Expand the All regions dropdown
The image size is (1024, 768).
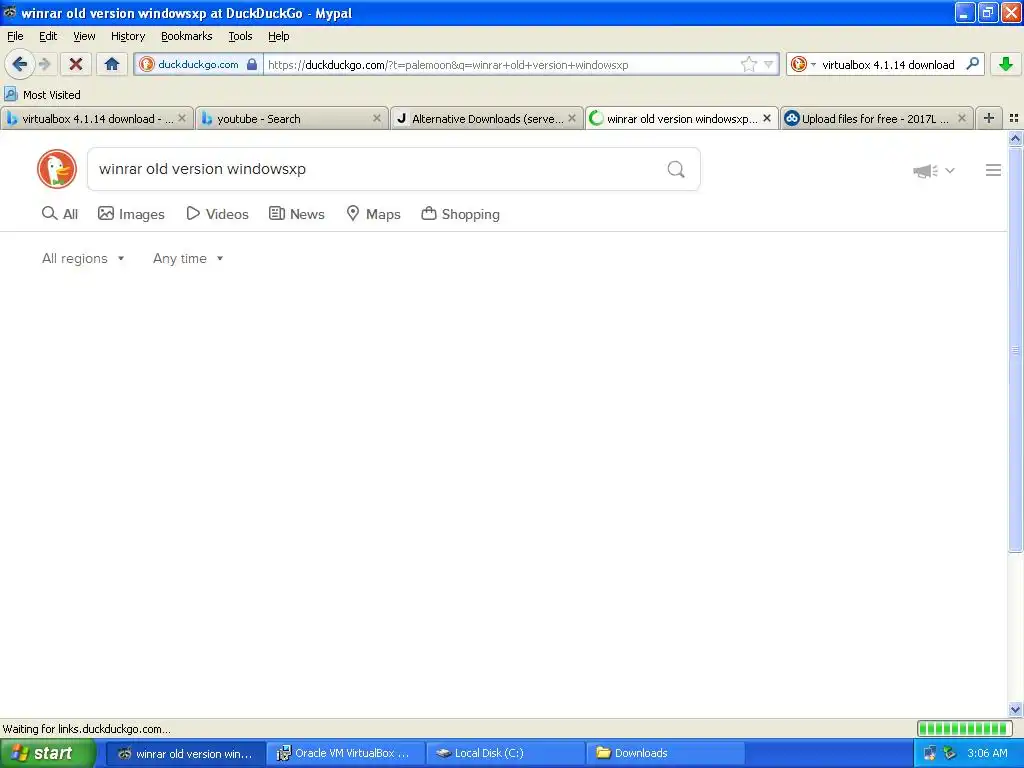(83, 259)
